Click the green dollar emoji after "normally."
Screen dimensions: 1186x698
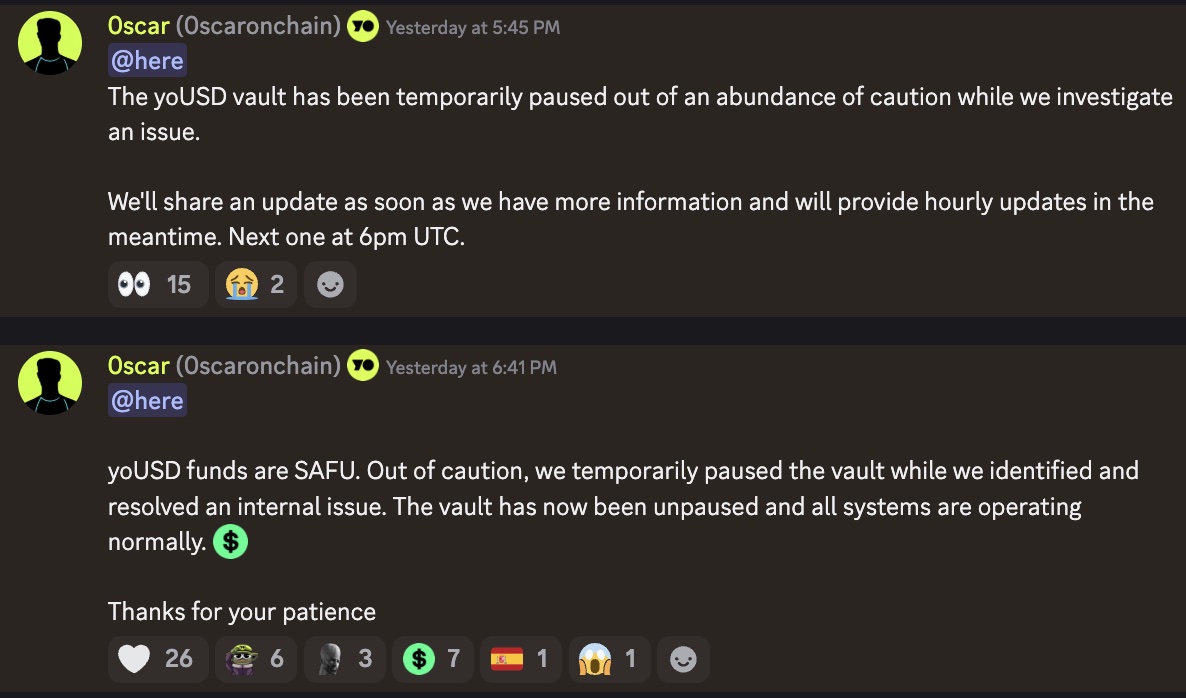(x=231, y=543)
